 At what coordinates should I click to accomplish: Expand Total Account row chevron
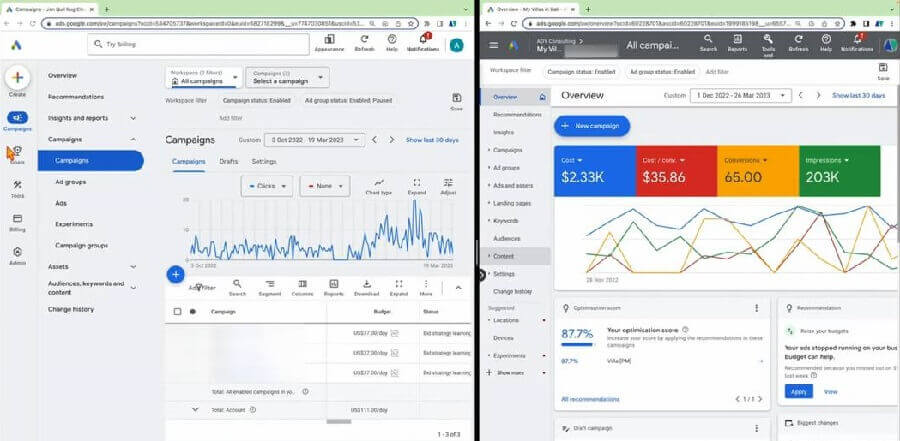[x=195, y=409]
